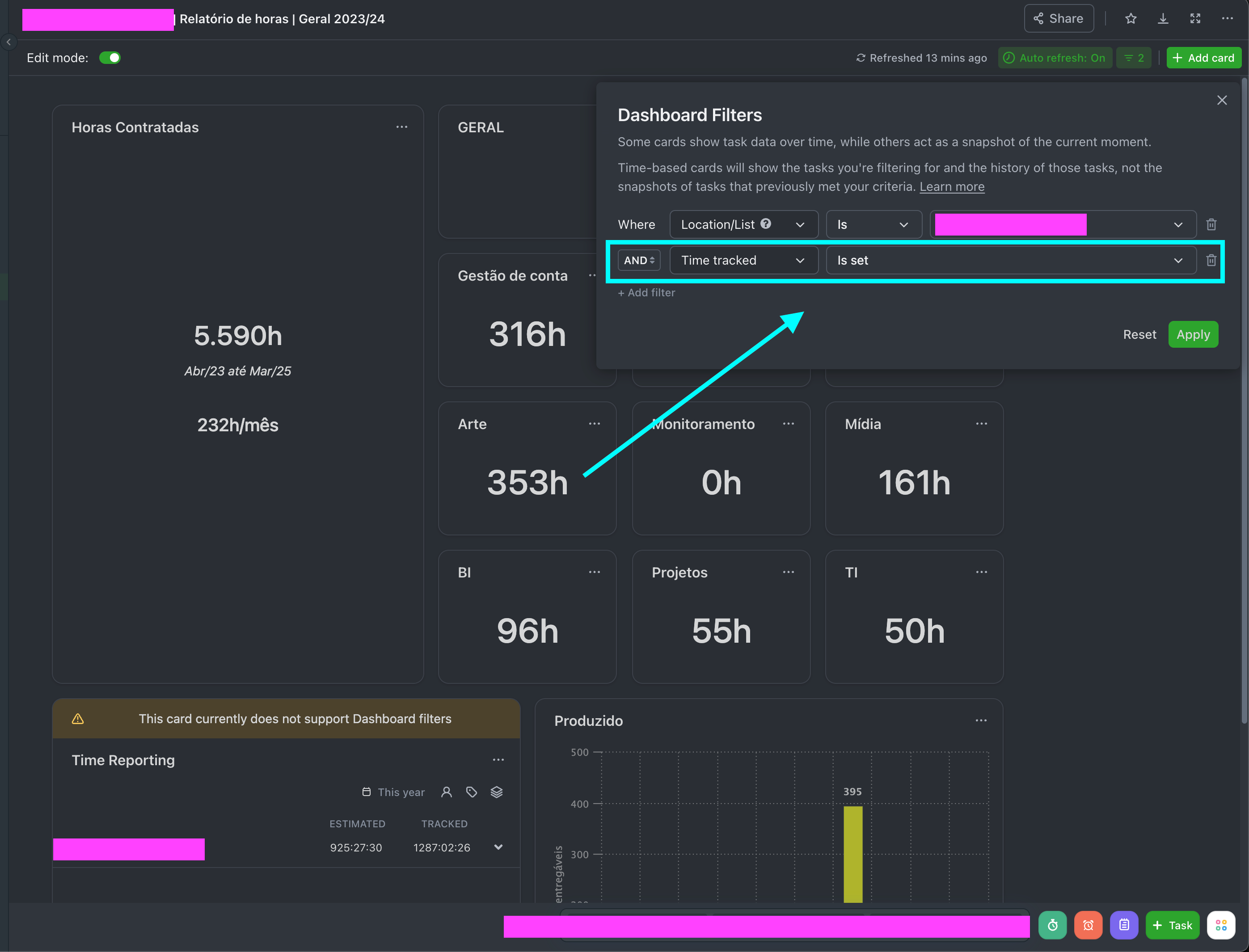Open Time Reporting card options menu
This screenshot has width=1249, height=952.
(498, 760)
